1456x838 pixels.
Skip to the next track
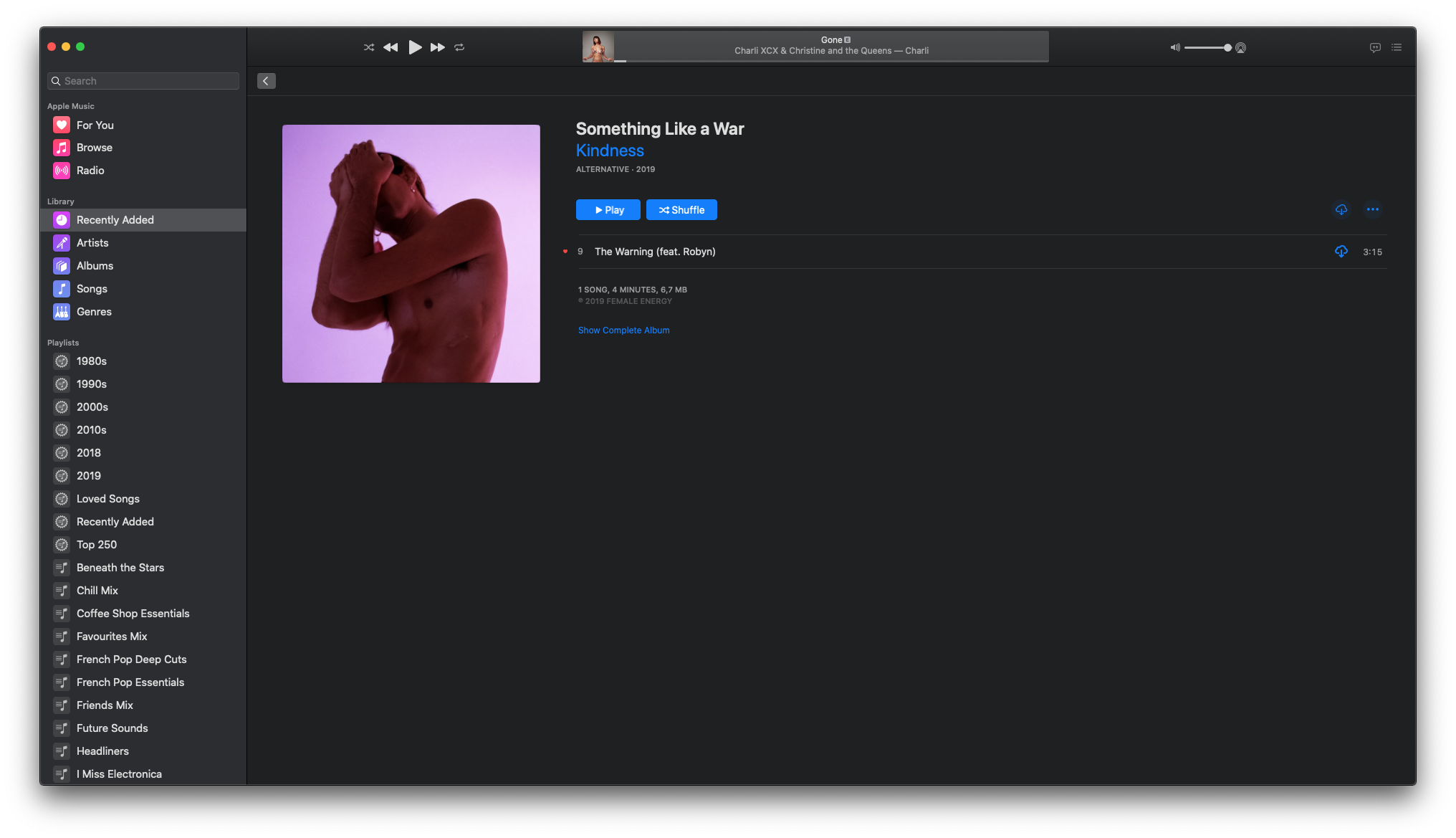437,47
